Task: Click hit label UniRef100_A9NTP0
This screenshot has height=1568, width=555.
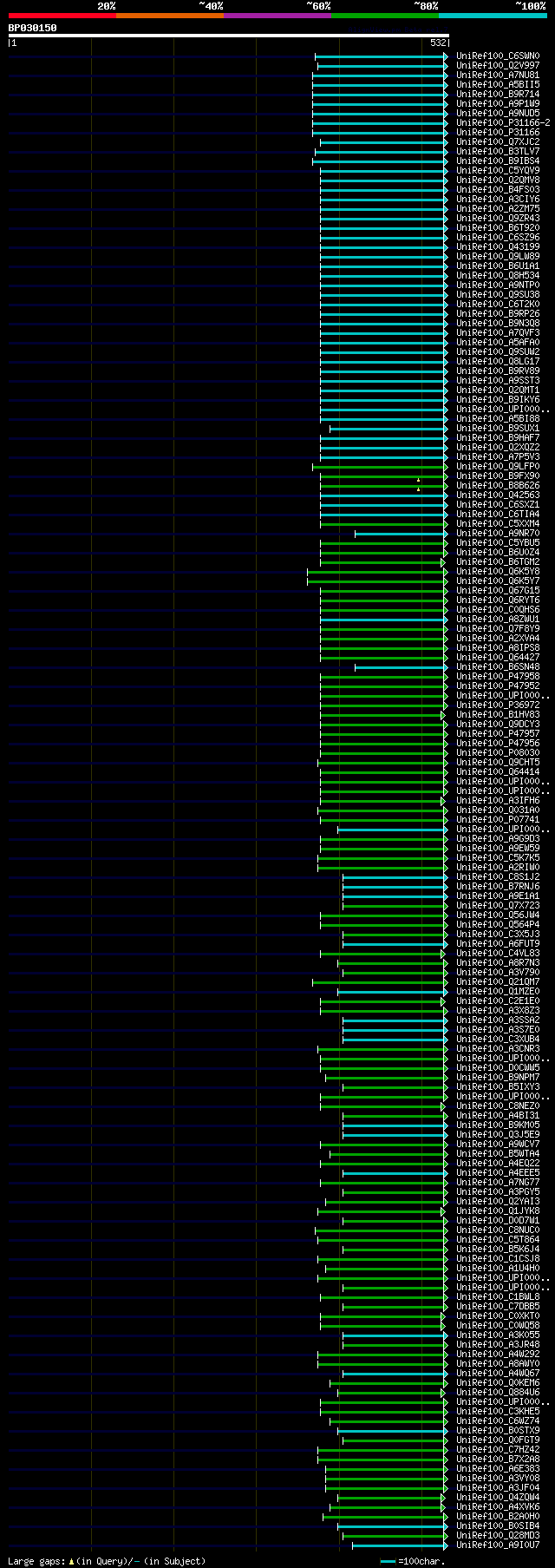Action: (x=498, y=285)
